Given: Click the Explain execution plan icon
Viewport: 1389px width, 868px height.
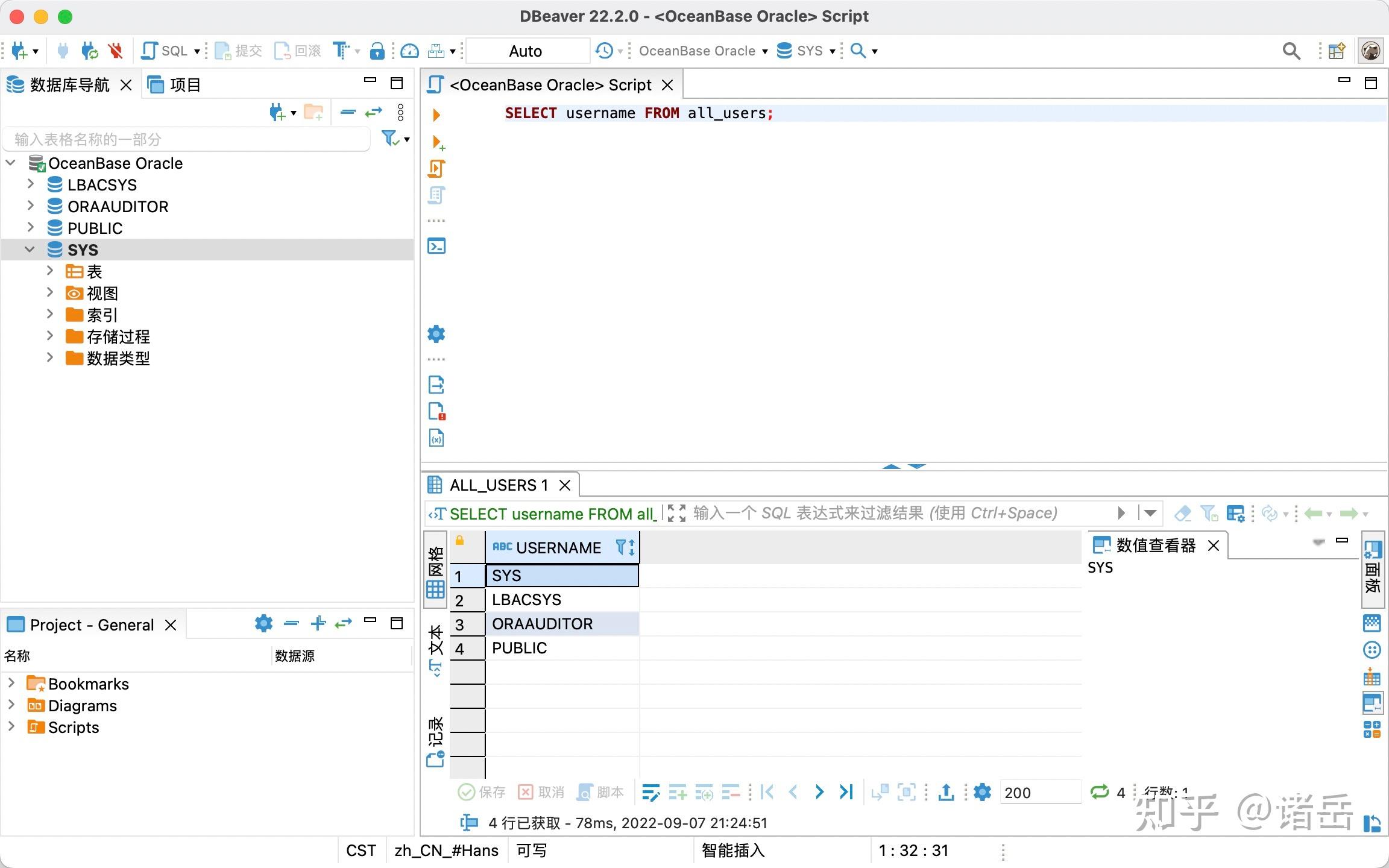Looking at the screenshot, I should click(x=436, y=195).
